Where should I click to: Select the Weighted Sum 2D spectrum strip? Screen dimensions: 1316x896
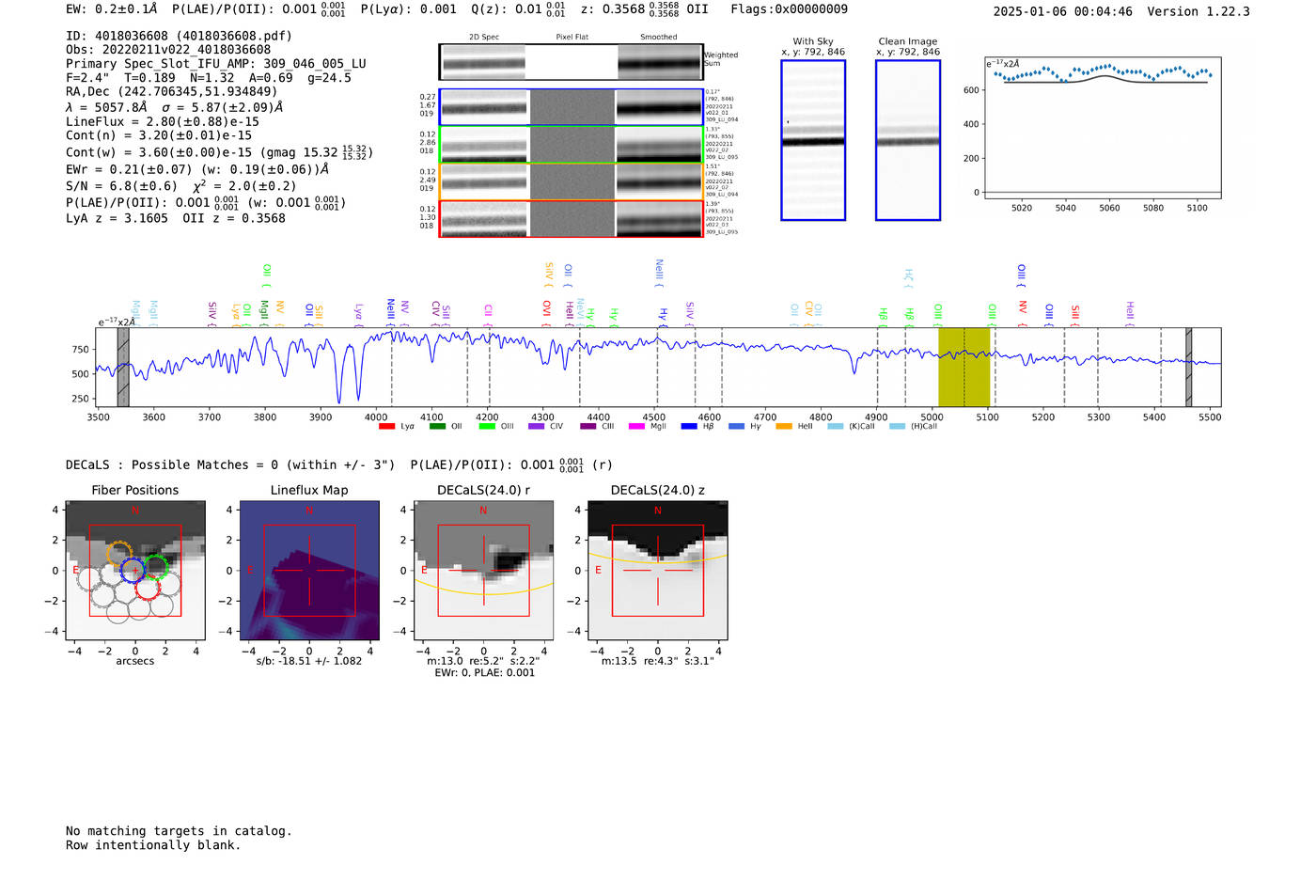(572, 62)
